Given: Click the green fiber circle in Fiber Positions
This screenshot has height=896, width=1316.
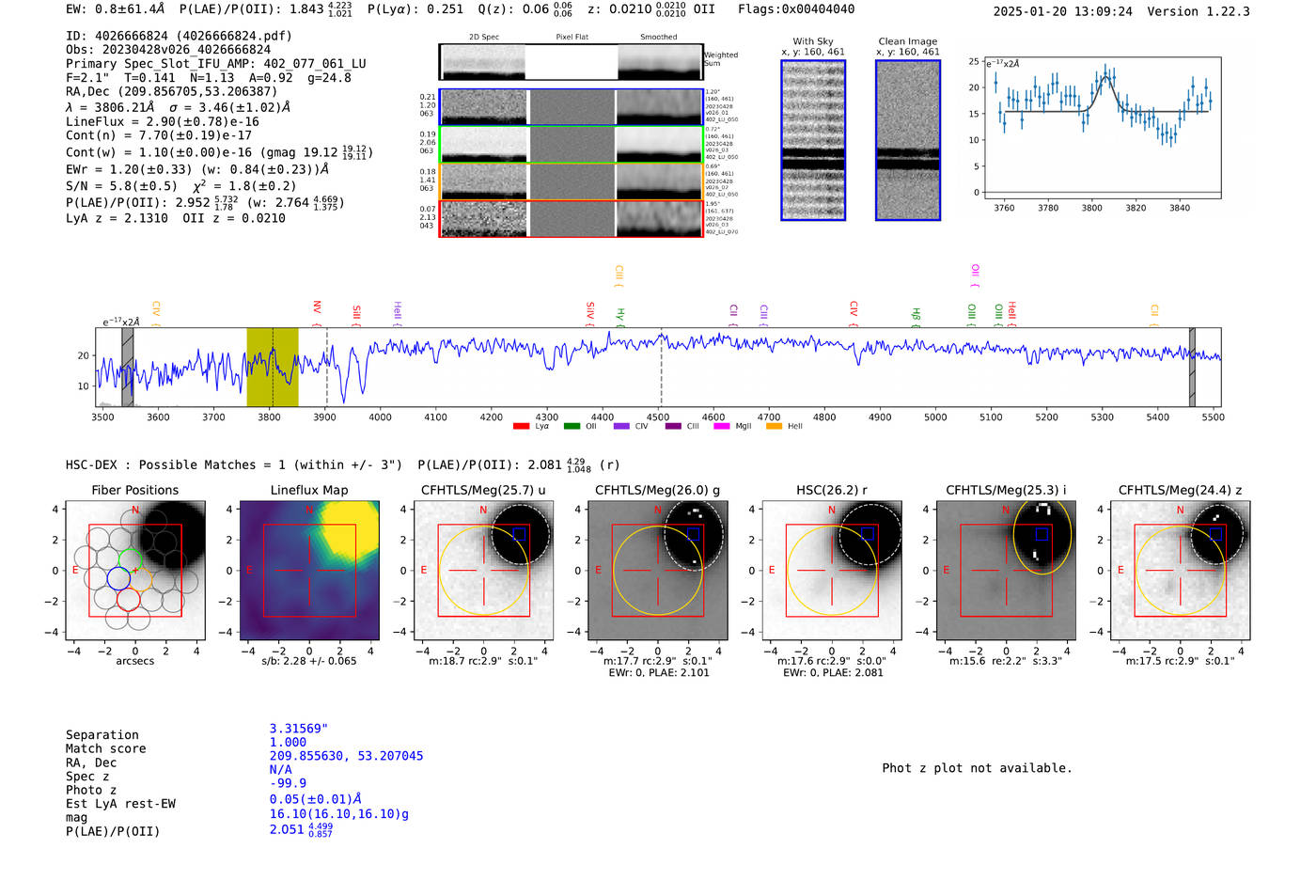Looking at the screenshot, I should click(x=130, y=559).
